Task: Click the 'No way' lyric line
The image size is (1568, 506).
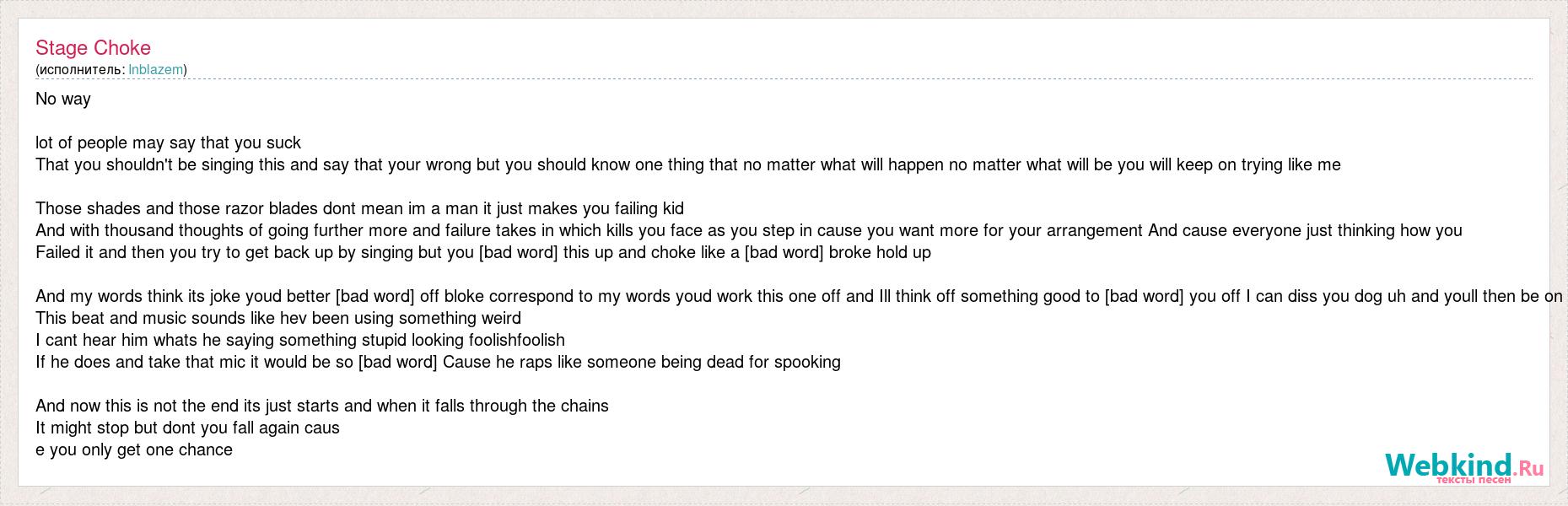Action: coord(63,99)
